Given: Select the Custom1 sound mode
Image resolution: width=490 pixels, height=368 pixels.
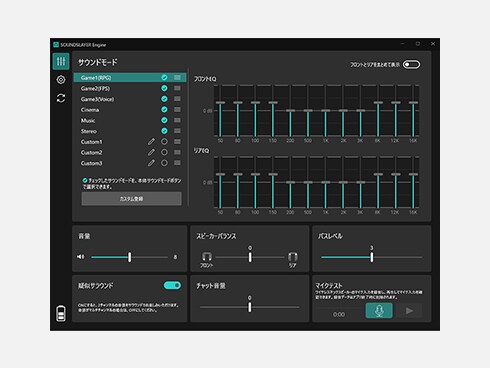Looking at the screenshot, I should point(130,141).
